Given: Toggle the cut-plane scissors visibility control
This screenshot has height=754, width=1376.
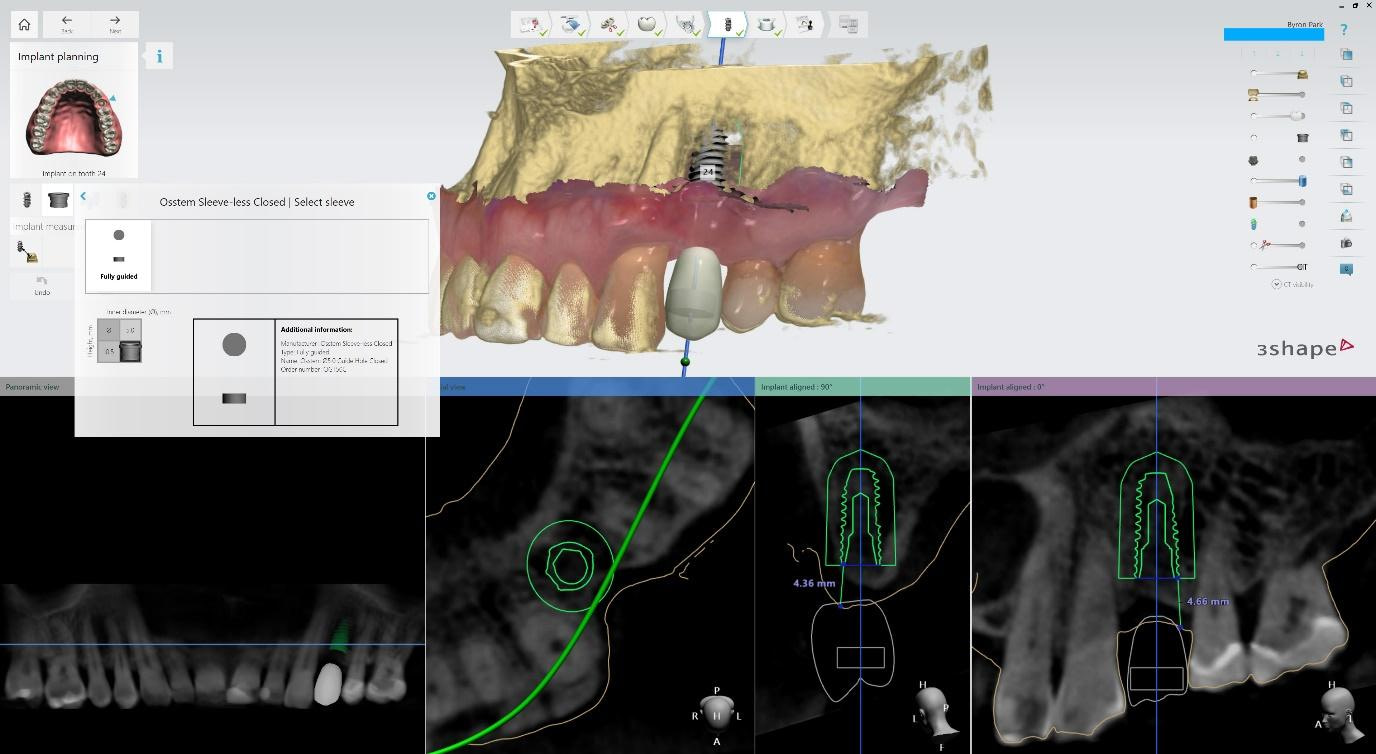Looking at the screenshot, I should coord(1254,243).
